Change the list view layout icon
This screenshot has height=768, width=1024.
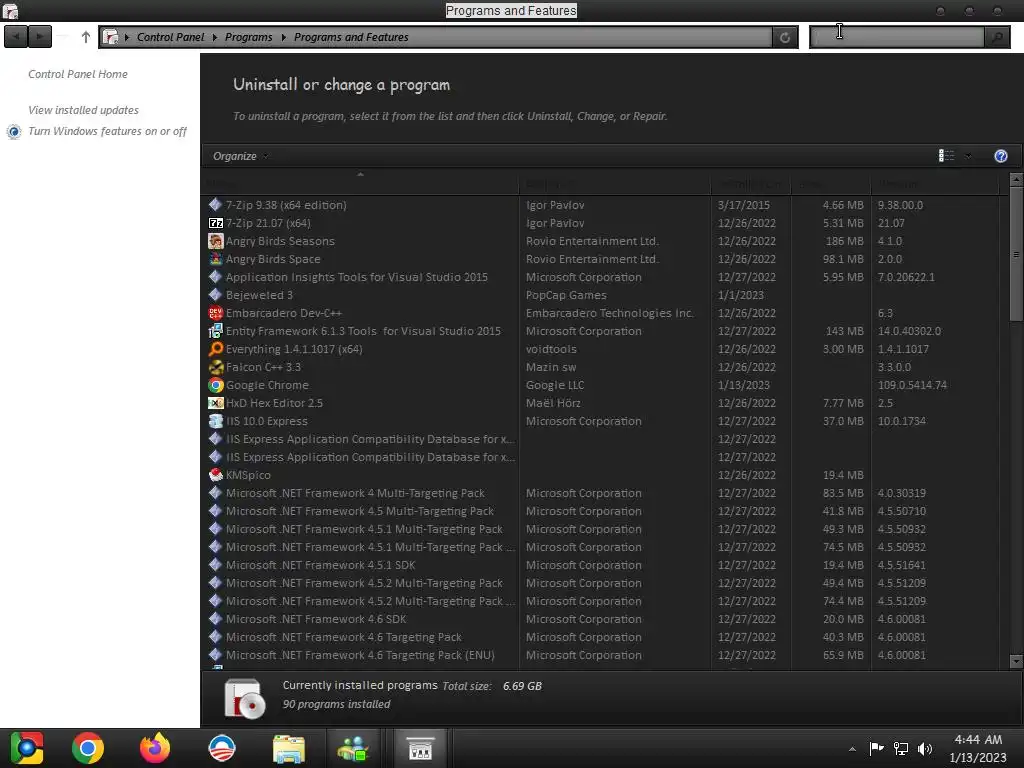(x=946, y=155)
